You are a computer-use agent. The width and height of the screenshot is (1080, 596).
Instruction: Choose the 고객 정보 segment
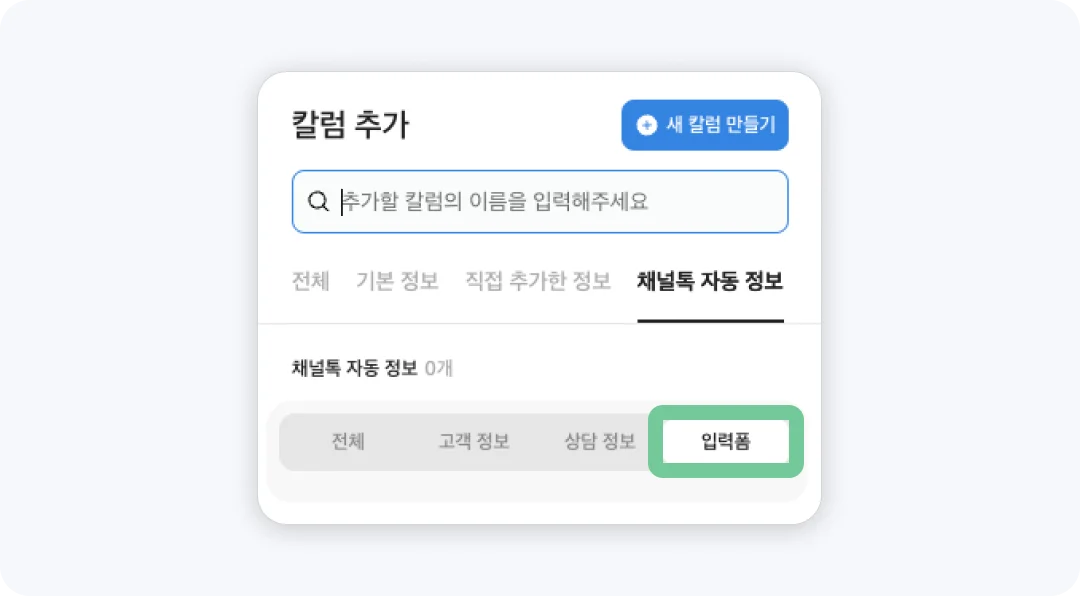474,442
